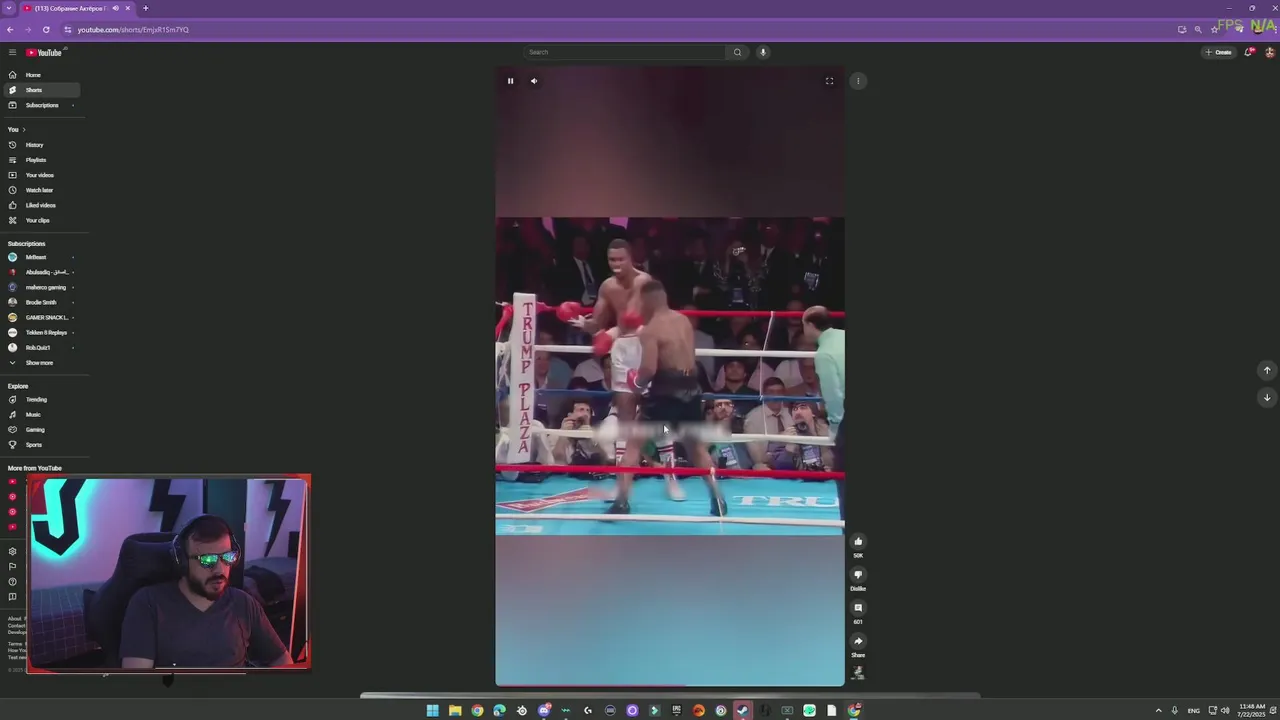Open the Short's three-dot more menu
Screen dimensions: 1280x720
coord(858,81)
